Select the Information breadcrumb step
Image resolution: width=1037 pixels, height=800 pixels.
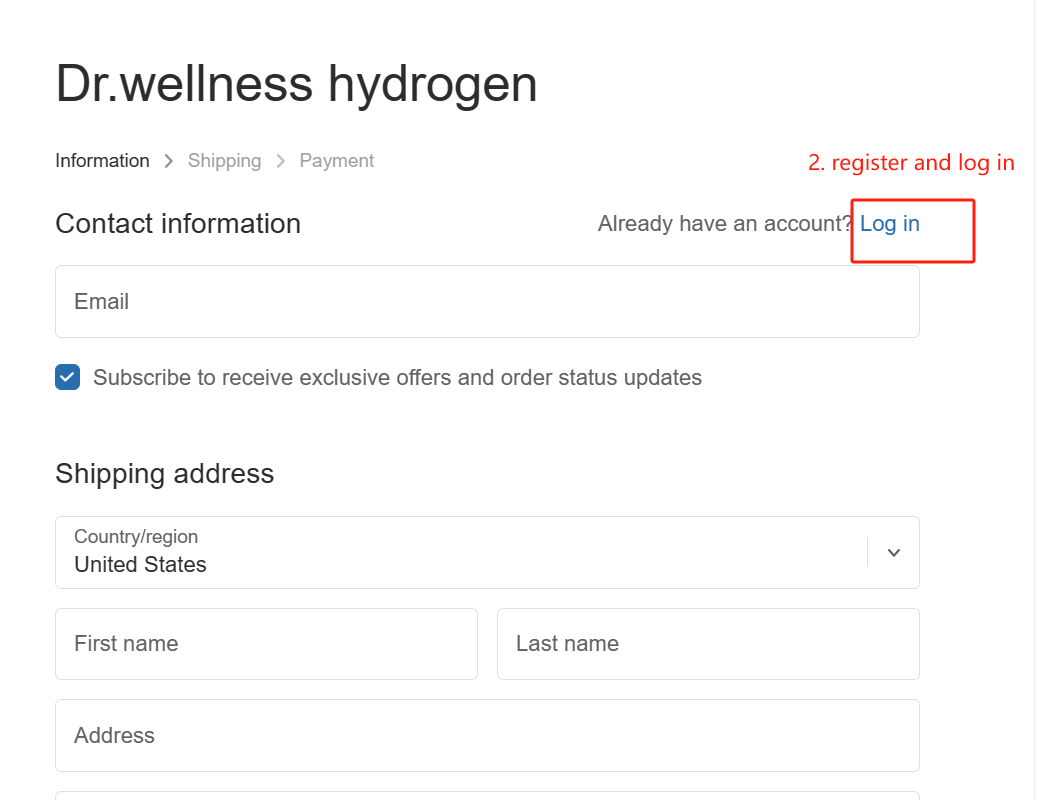(102, 161)
